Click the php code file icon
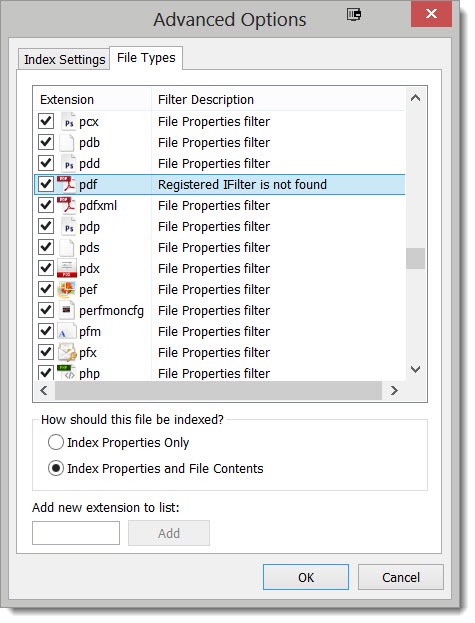The image size is (475, 623). [66, 372]
